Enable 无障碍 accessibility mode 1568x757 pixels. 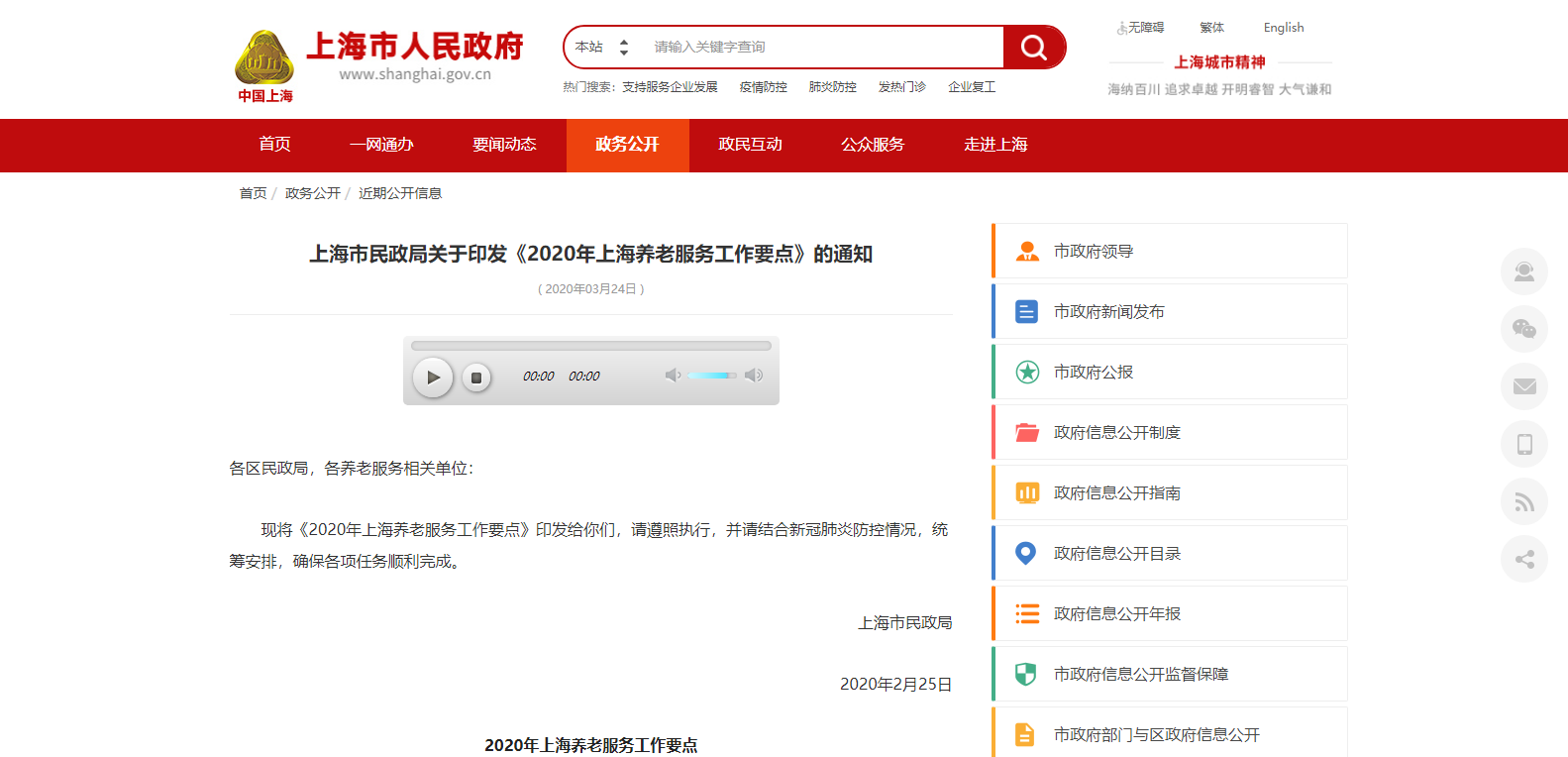pyautogui.click(x=1141, y=28)
